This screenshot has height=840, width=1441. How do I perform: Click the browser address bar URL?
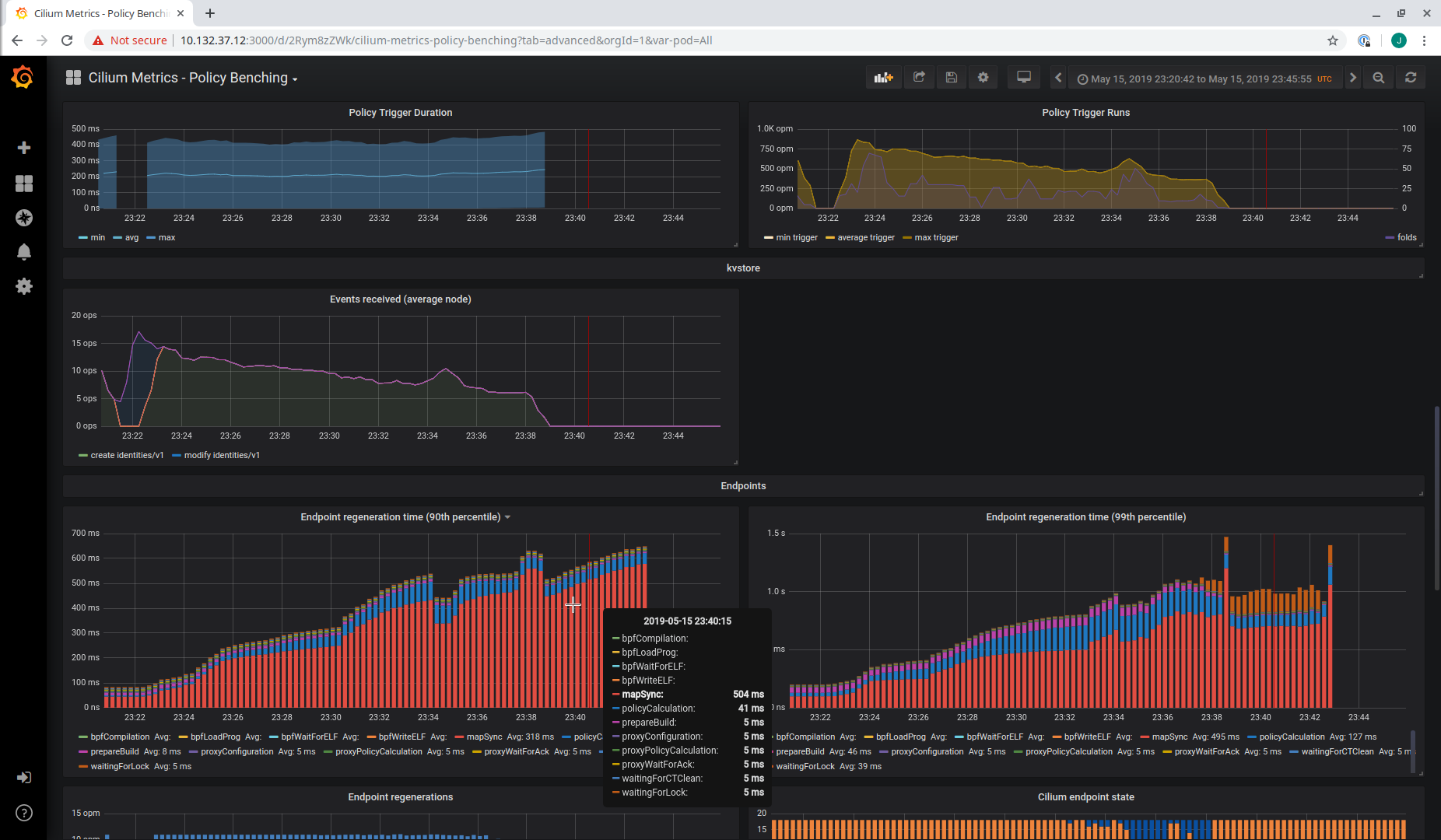click(x=446, y=40)
